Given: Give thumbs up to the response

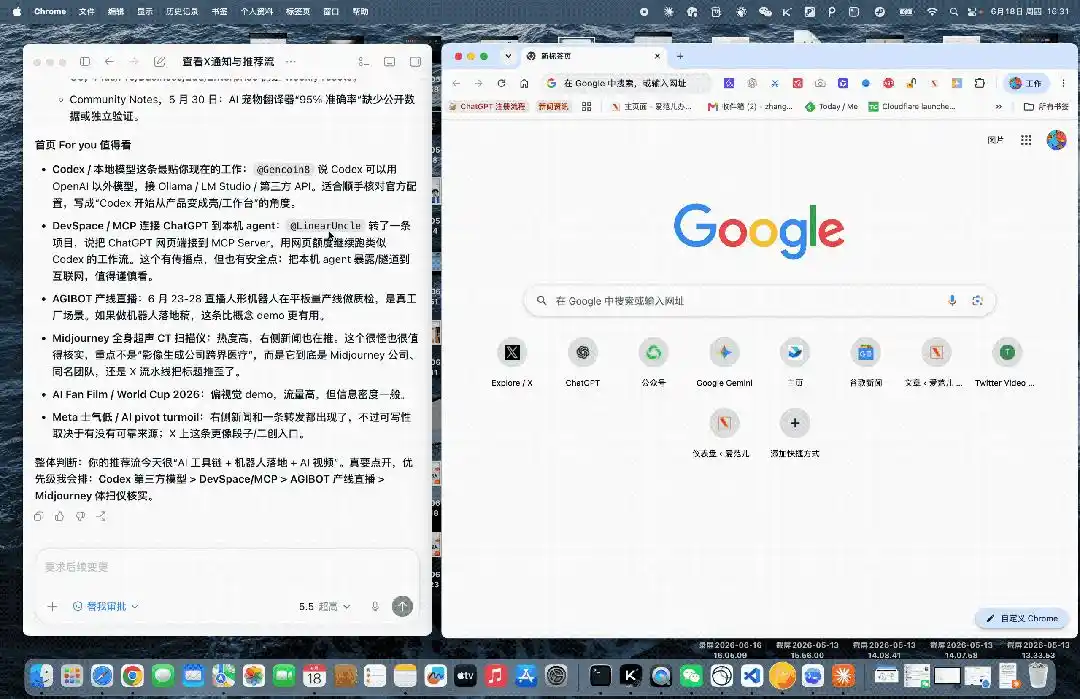Looking at the screenshot, I should tap(59, 516).
